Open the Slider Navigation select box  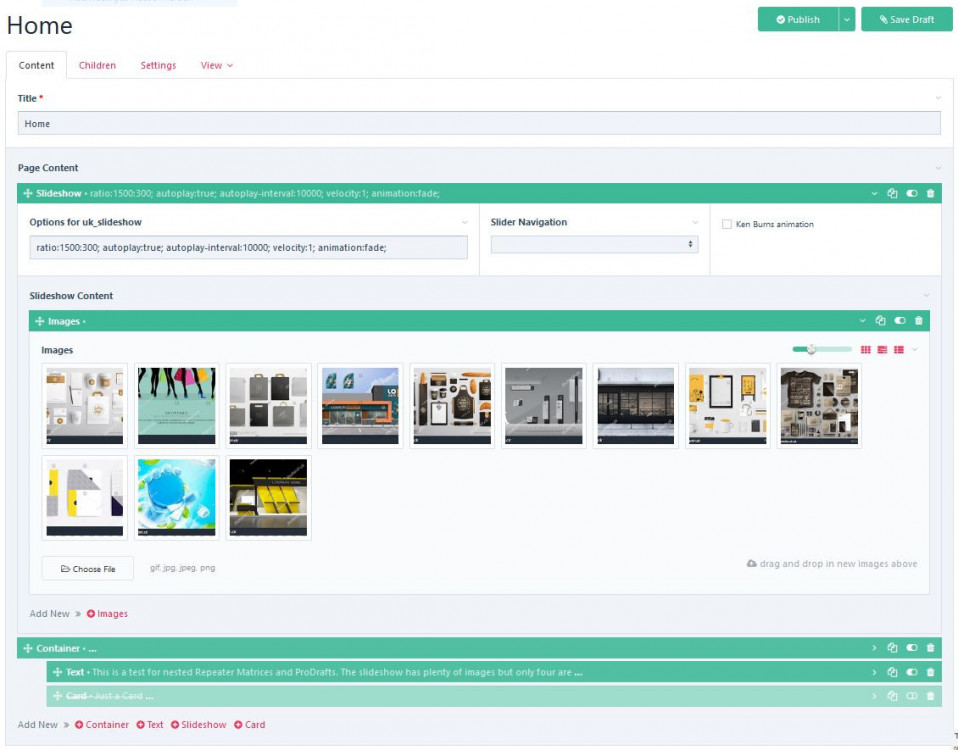(x=594, y=245)
